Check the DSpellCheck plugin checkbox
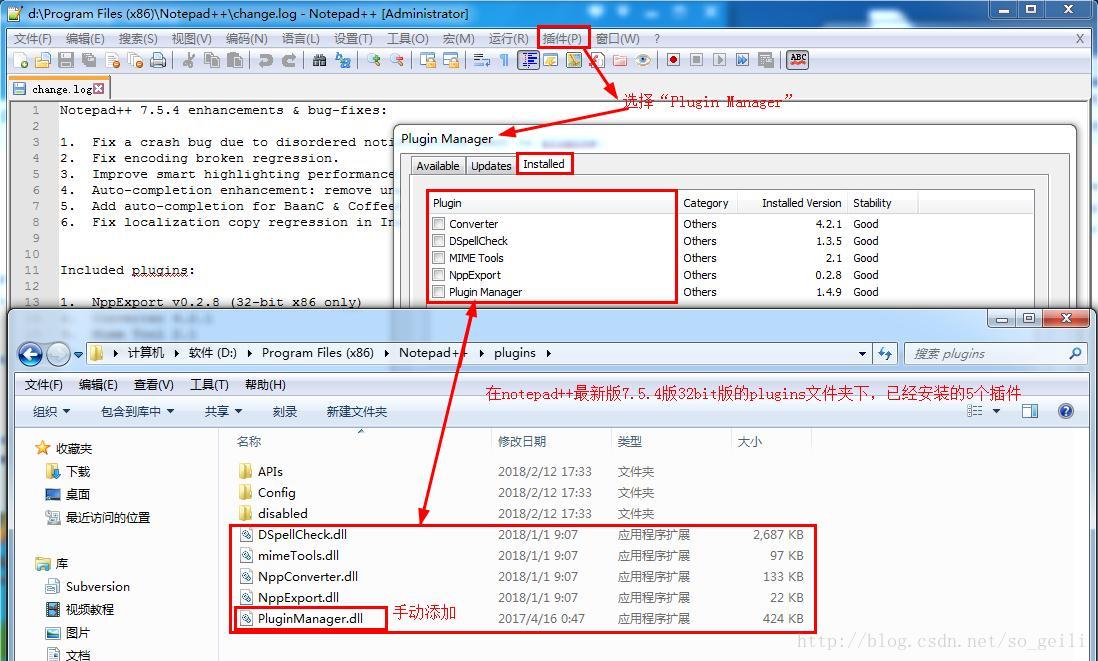 coord(438,241)
